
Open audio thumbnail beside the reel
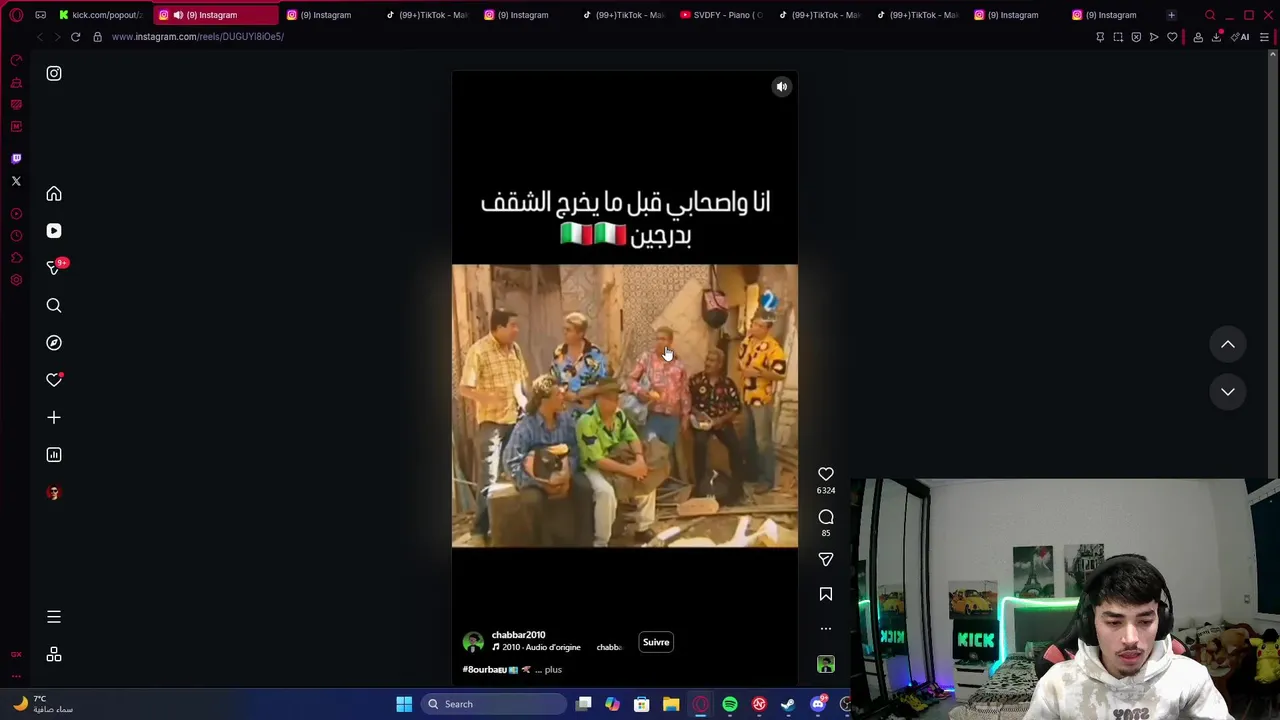pyautogui.click(x=826, y=664)
